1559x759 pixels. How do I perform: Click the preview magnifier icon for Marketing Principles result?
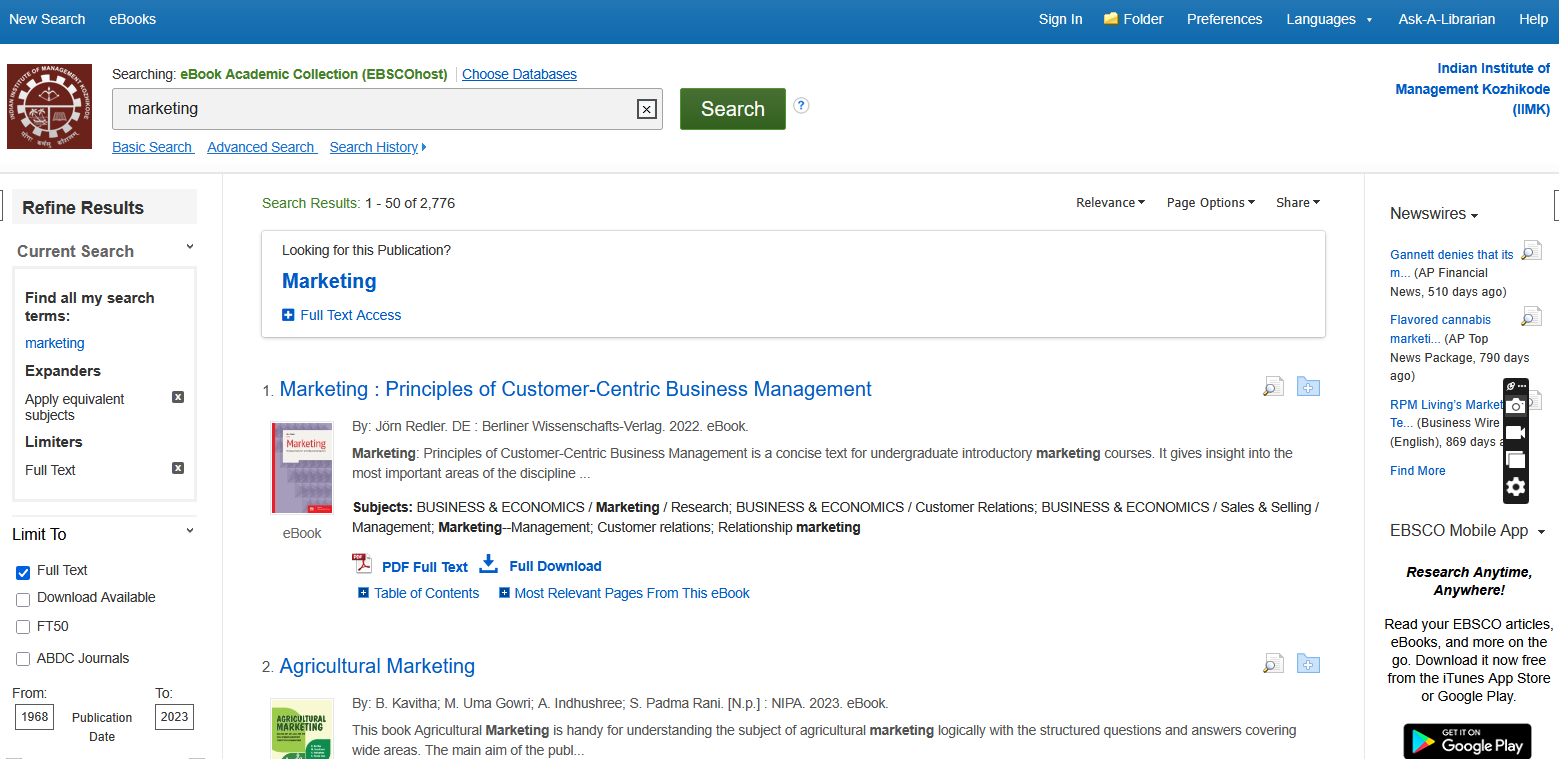pos(1272,387)
